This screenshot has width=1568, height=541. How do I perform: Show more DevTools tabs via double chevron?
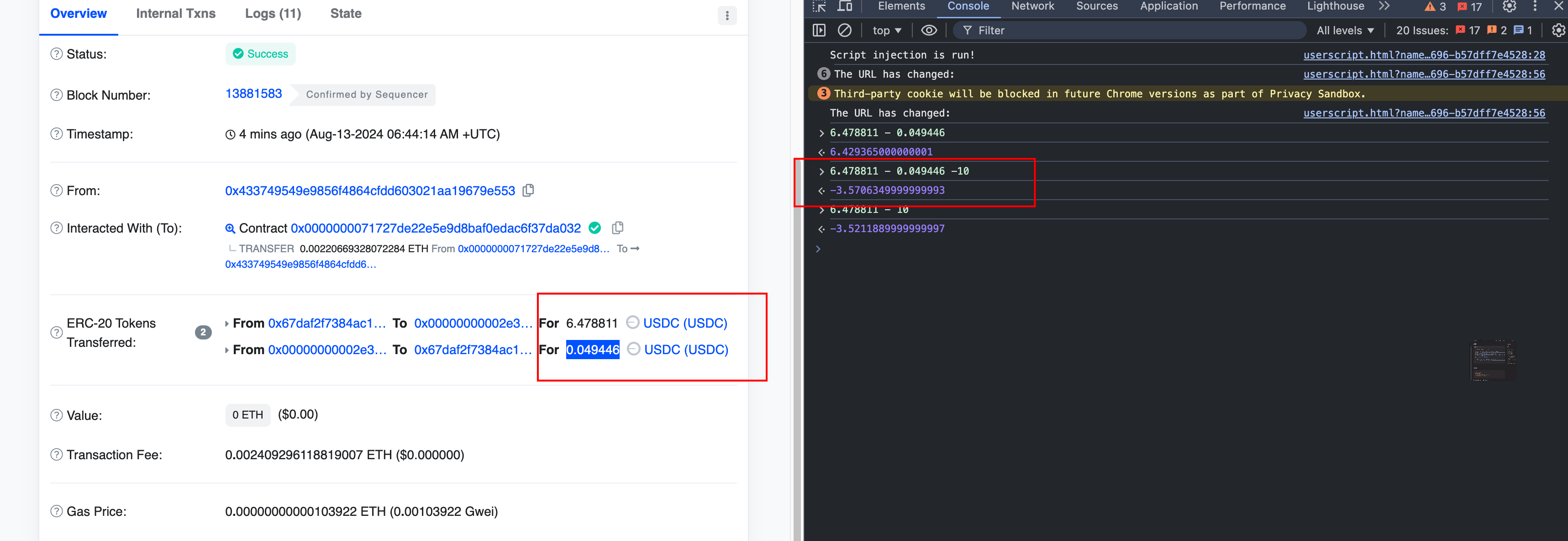[x=1384, y=6]
